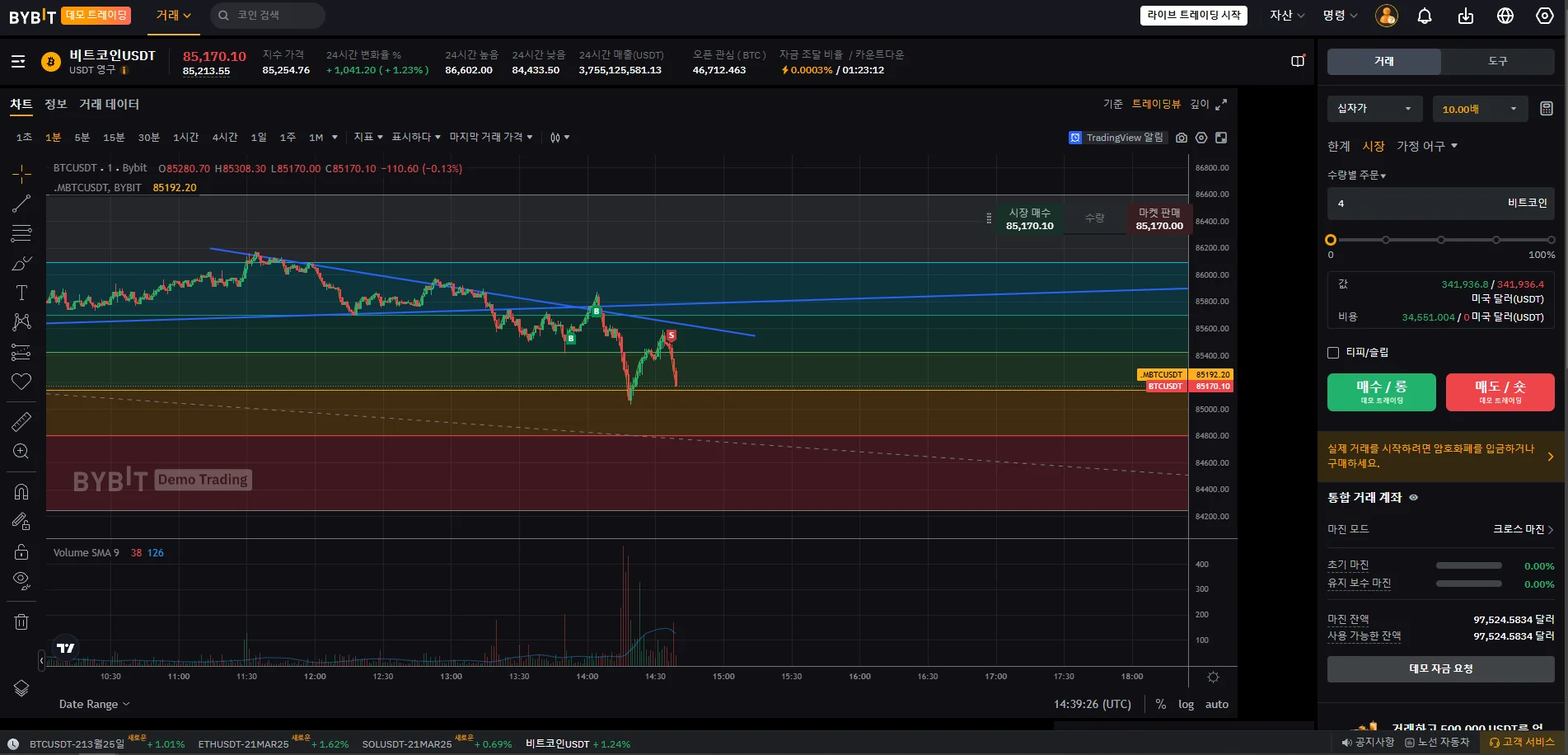1568x755 pixels.
Task: Open the TradingView 알림 alert button
Action: pos(1117,138)
